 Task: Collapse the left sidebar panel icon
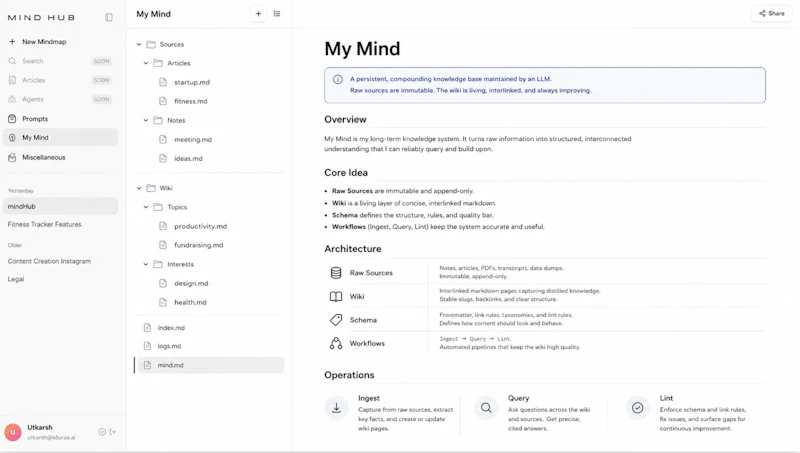click(x=109, y=17)
